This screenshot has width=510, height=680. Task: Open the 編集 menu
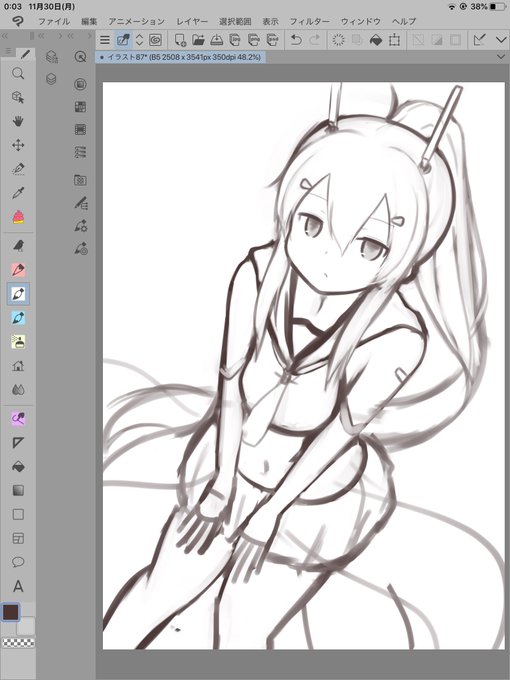tap(89, 21)
